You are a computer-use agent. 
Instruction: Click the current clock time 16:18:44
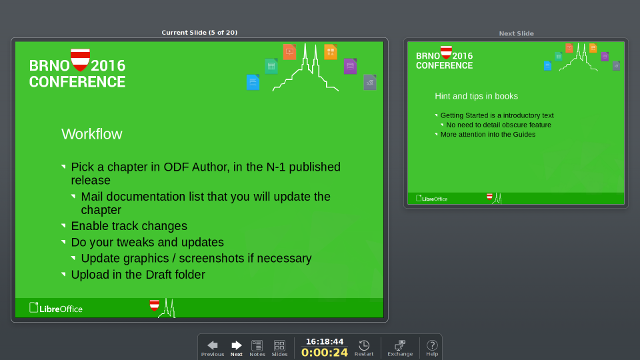tap(324, 342)
